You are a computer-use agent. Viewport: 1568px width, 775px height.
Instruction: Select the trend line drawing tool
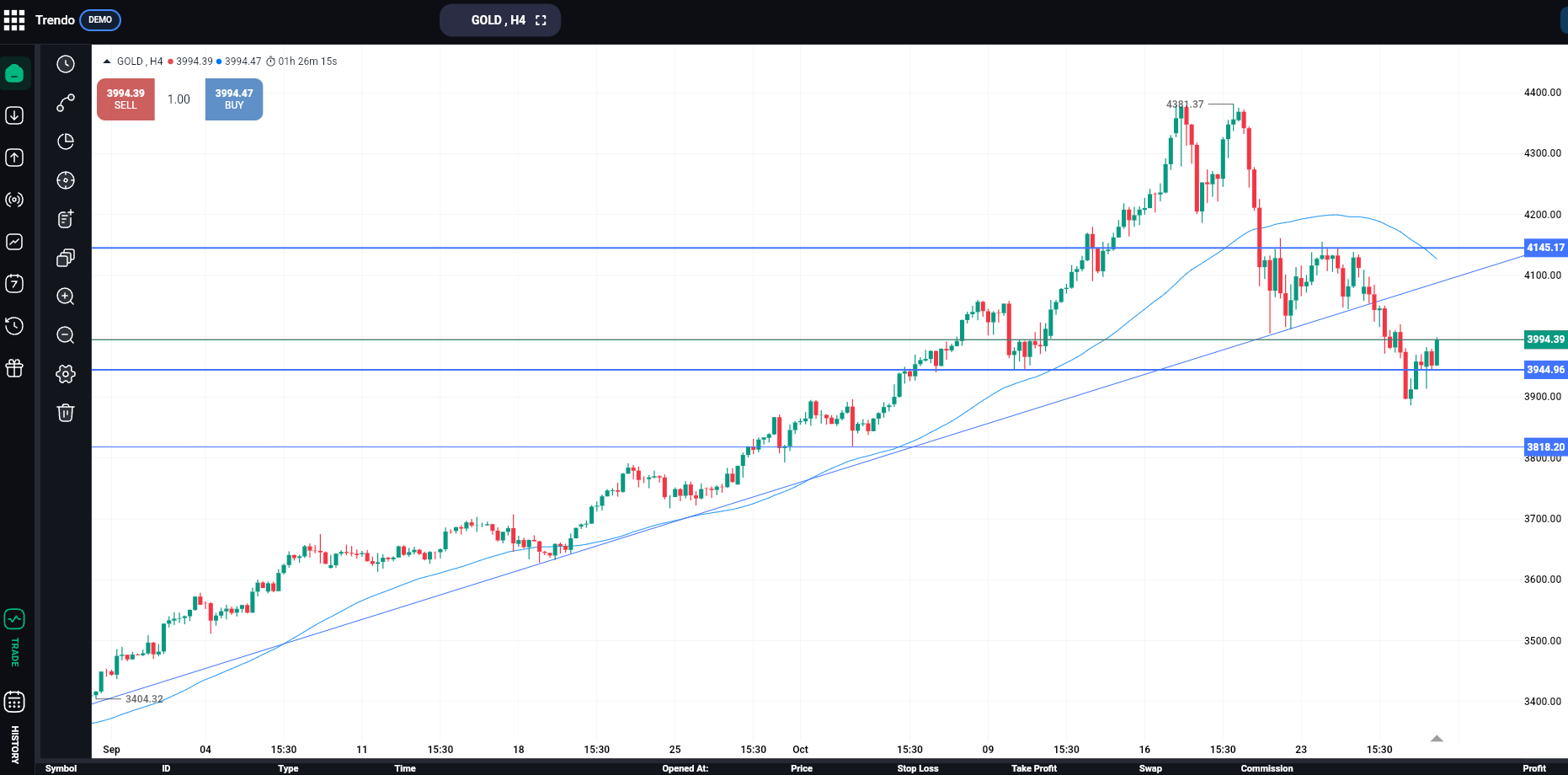click(66, 103)
